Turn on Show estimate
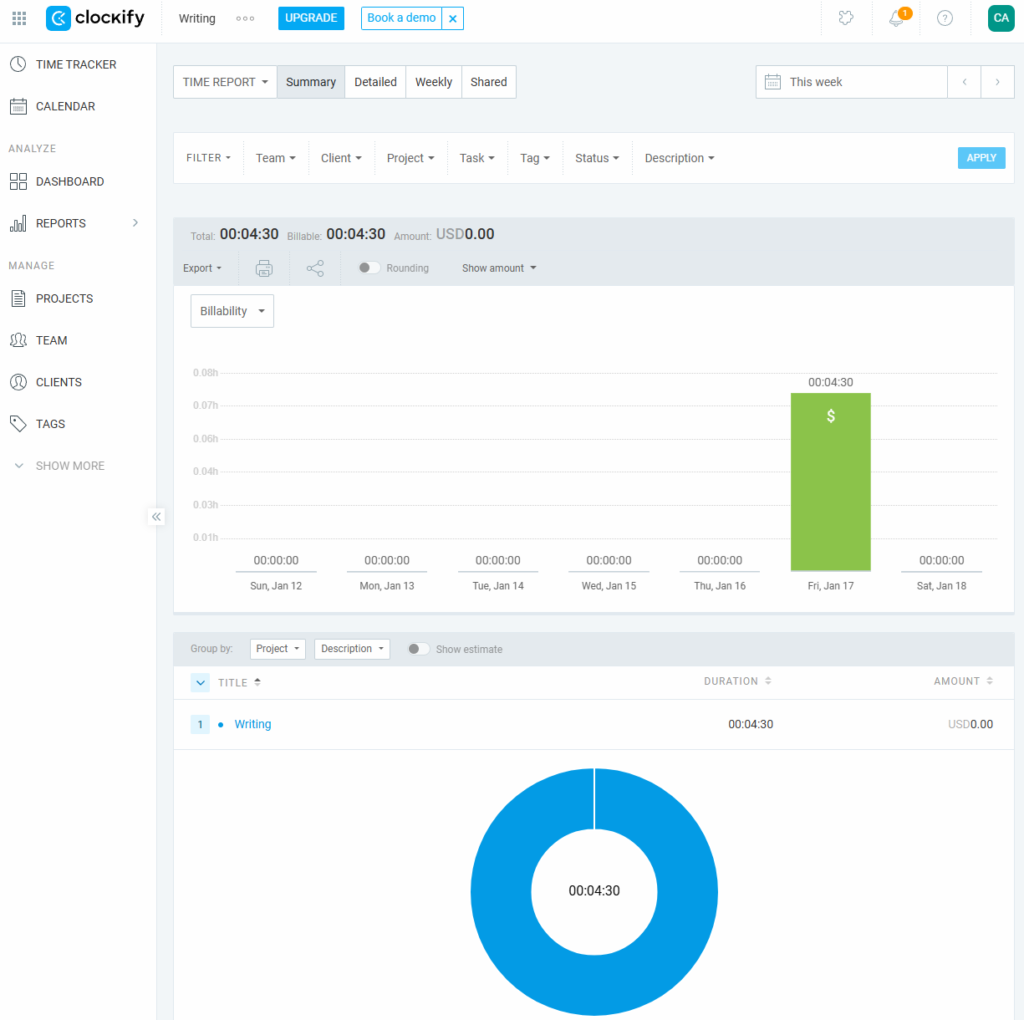This screenshot has height=1020, width=1024. tap(417, 649)
